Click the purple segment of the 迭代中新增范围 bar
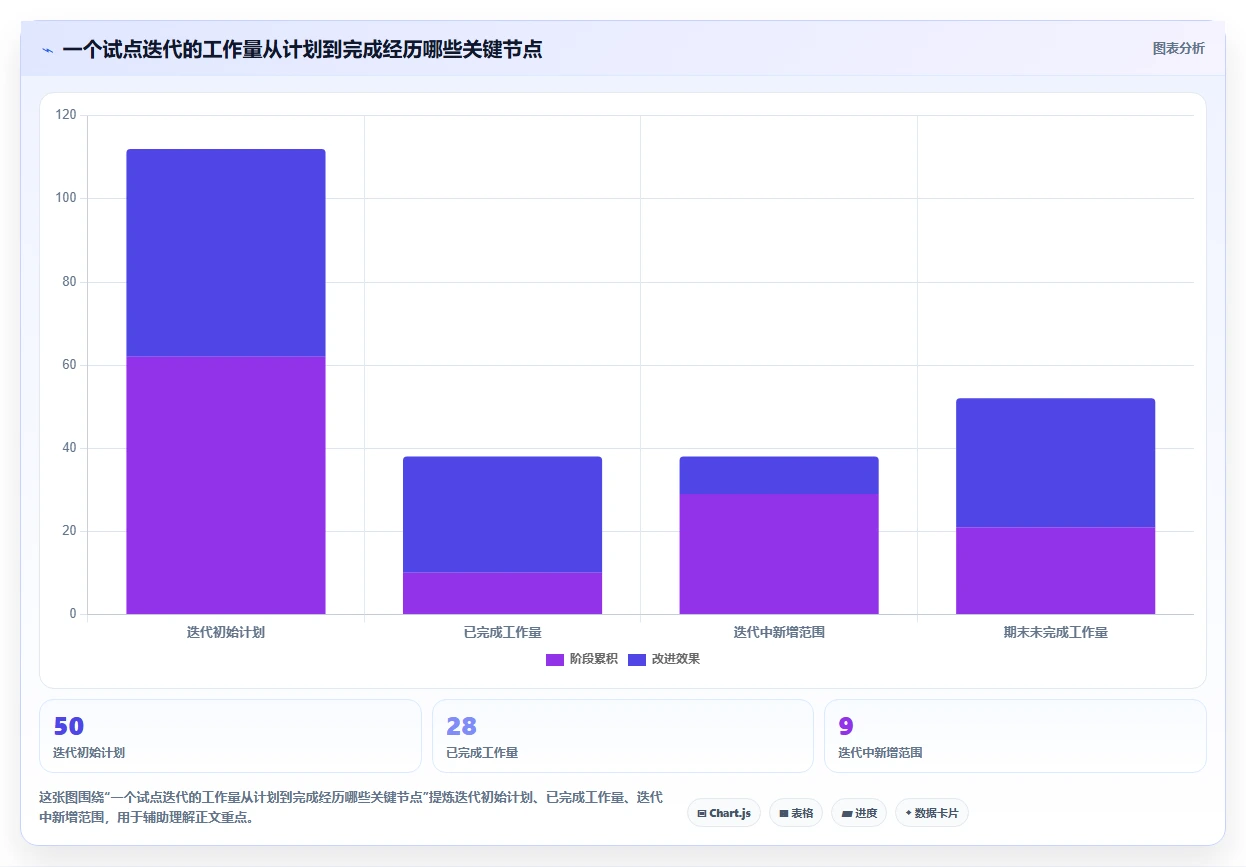Screen dimensions: 1246x867 779,554
